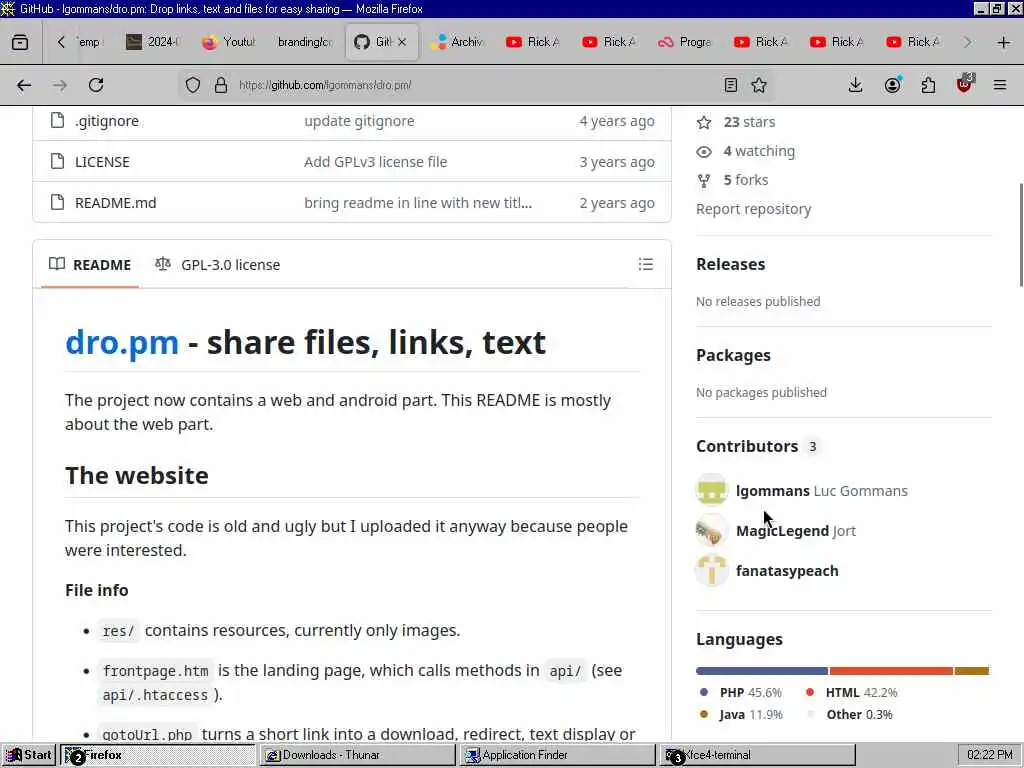The height and width of the screenshot is (768, 1024).
Task: Click the 5 forks link
Action: click(746, 180)
